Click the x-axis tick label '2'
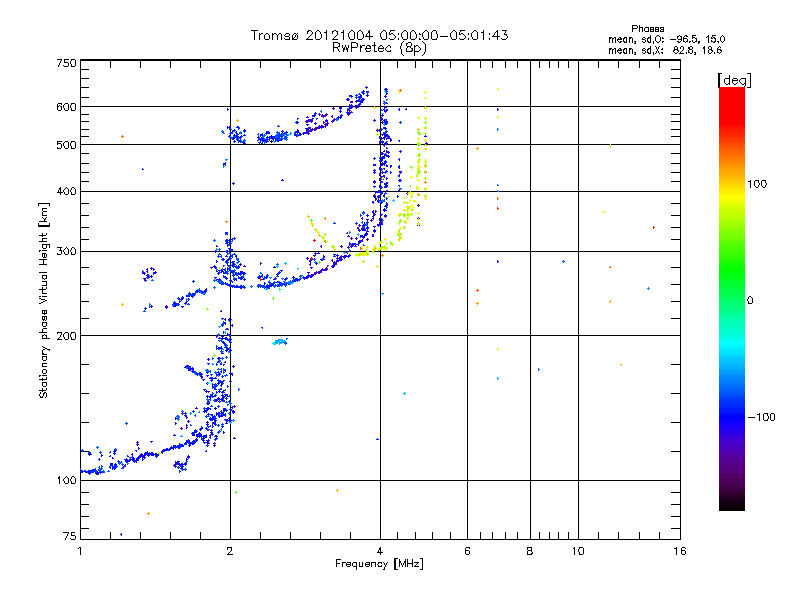 230,551
